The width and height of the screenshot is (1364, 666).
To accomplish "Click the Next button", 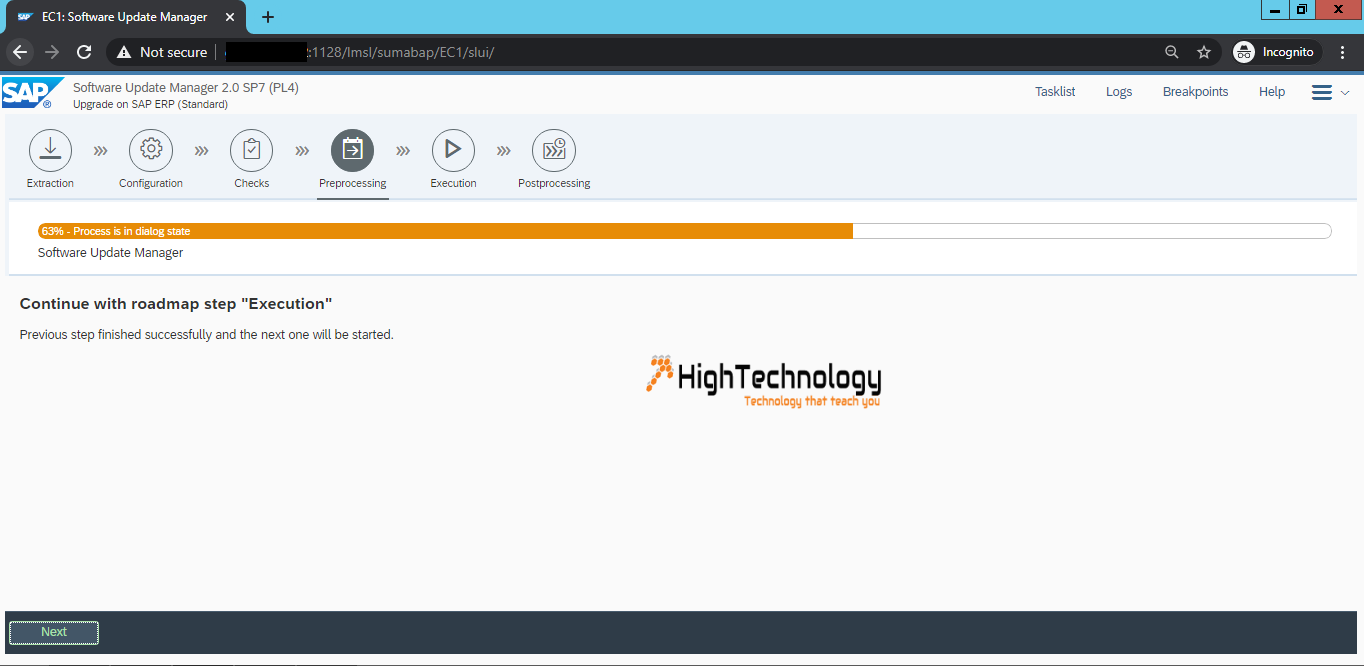I will (54, 632).
